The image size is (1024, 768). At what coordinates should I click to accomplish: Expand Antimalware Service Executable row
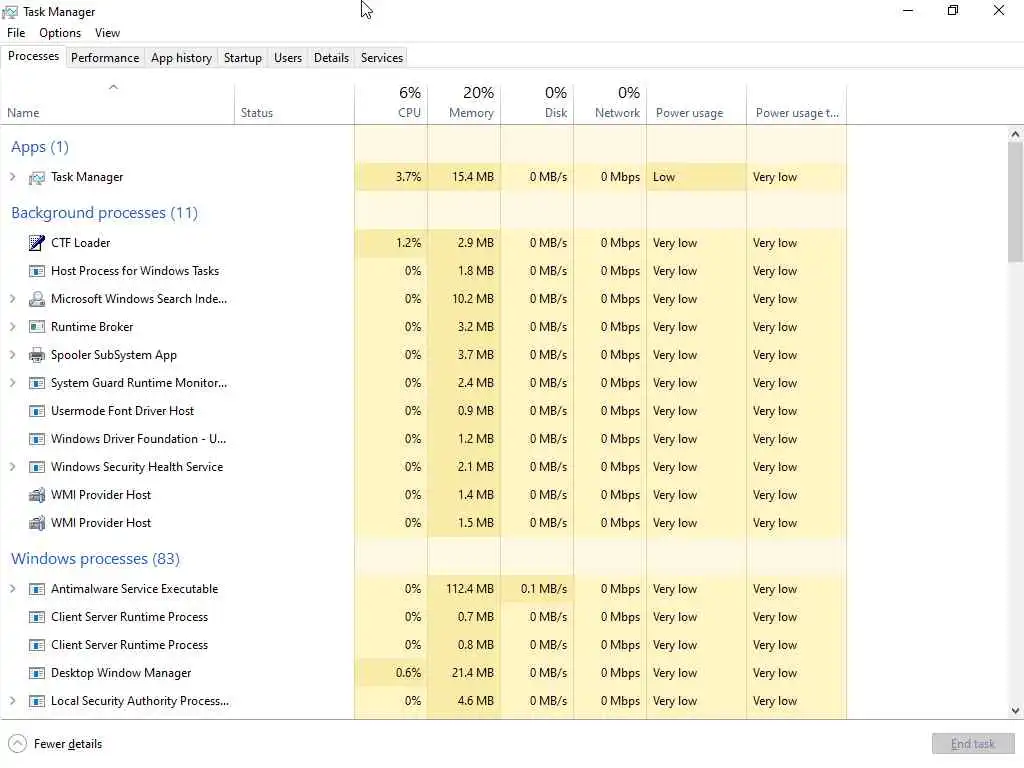[12, 588]
